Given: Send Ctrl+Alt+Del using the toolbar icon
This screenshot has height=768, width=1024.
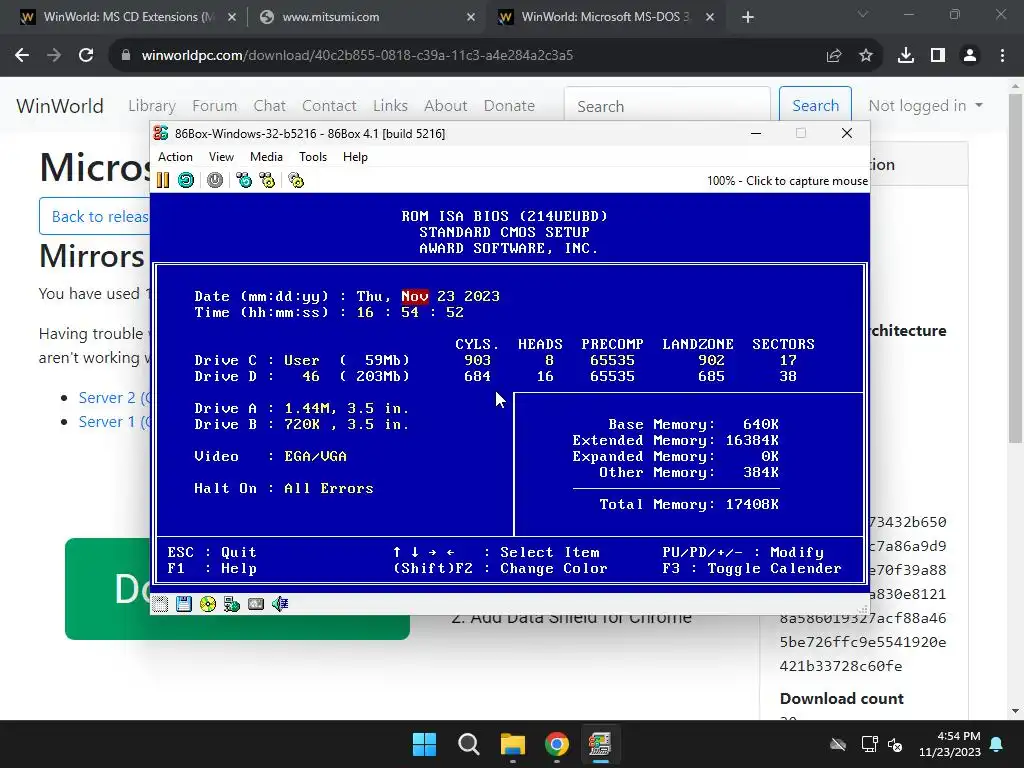Looking at the screenshot, I should [244, 180].
